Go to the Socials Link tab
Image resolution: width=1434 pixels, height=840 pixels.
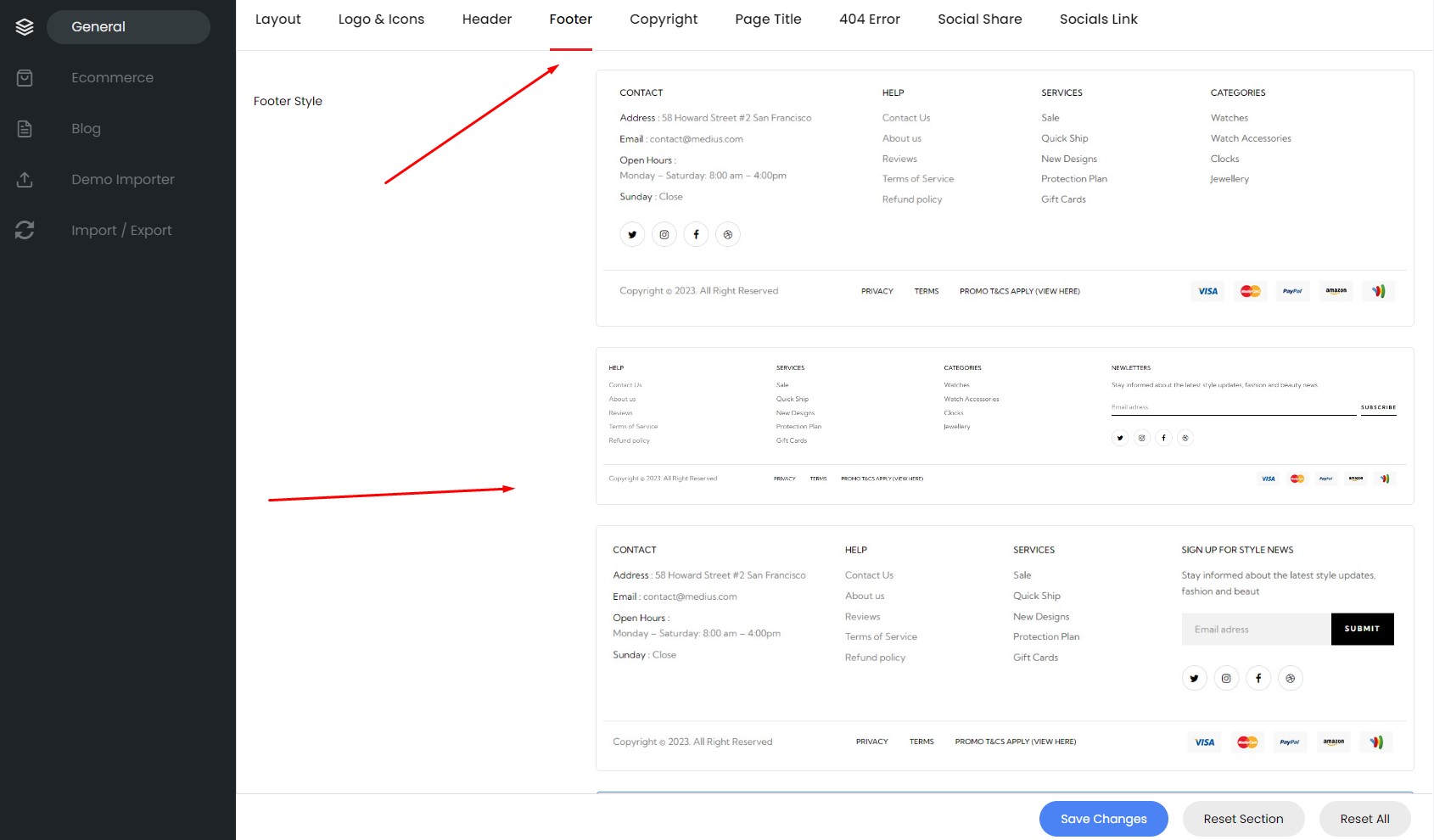1098,20
